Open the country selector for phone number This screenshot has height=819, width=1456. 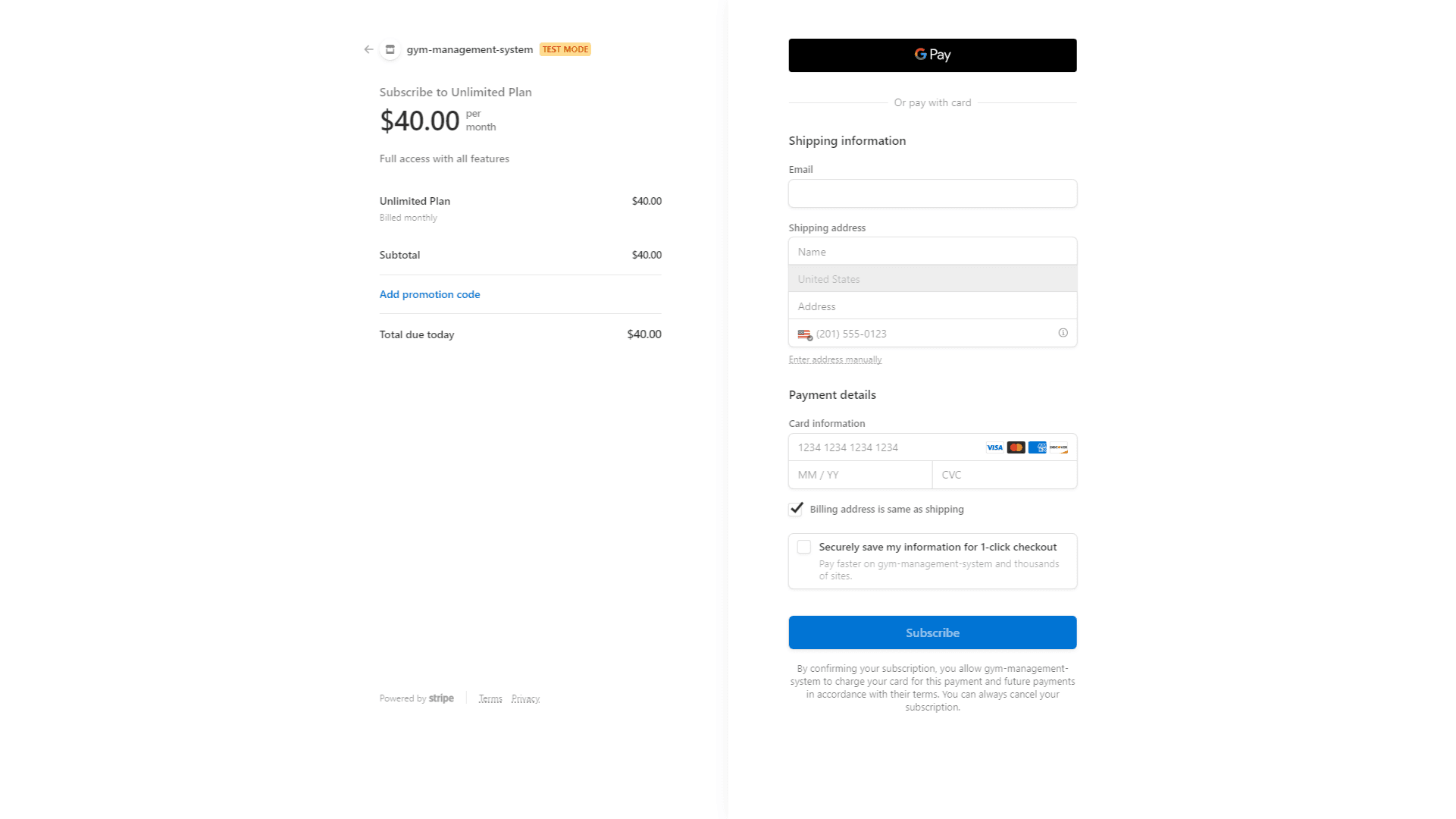[806, 334]
